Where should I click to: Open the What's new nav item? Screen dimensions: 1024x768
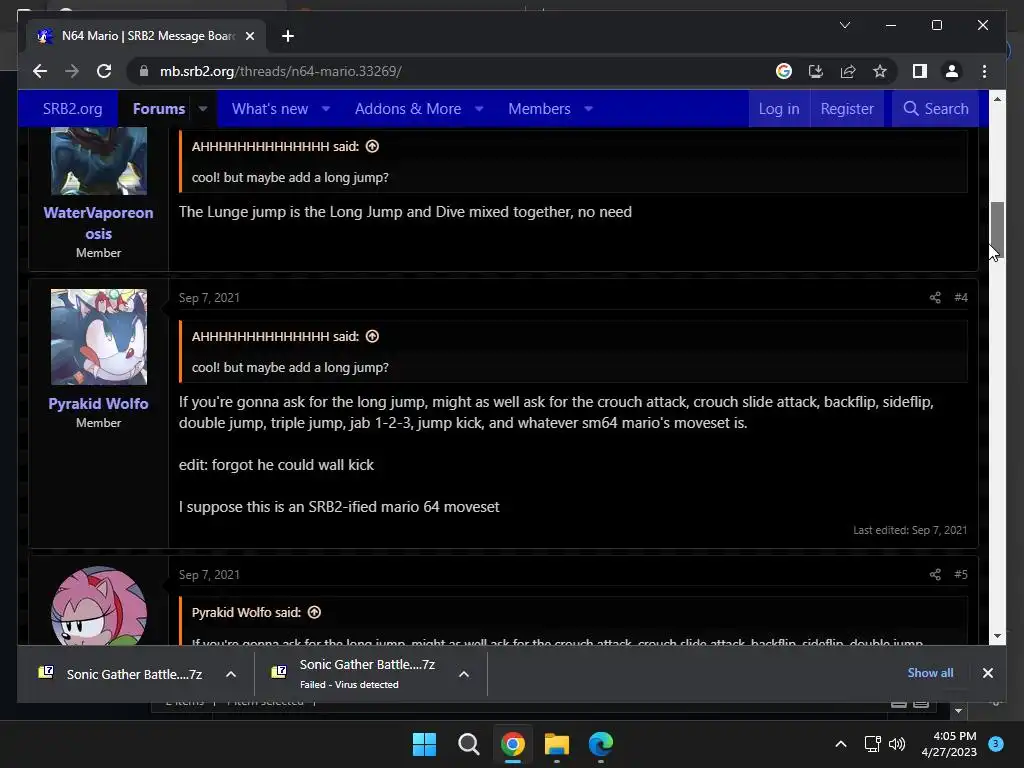(270, 108)
